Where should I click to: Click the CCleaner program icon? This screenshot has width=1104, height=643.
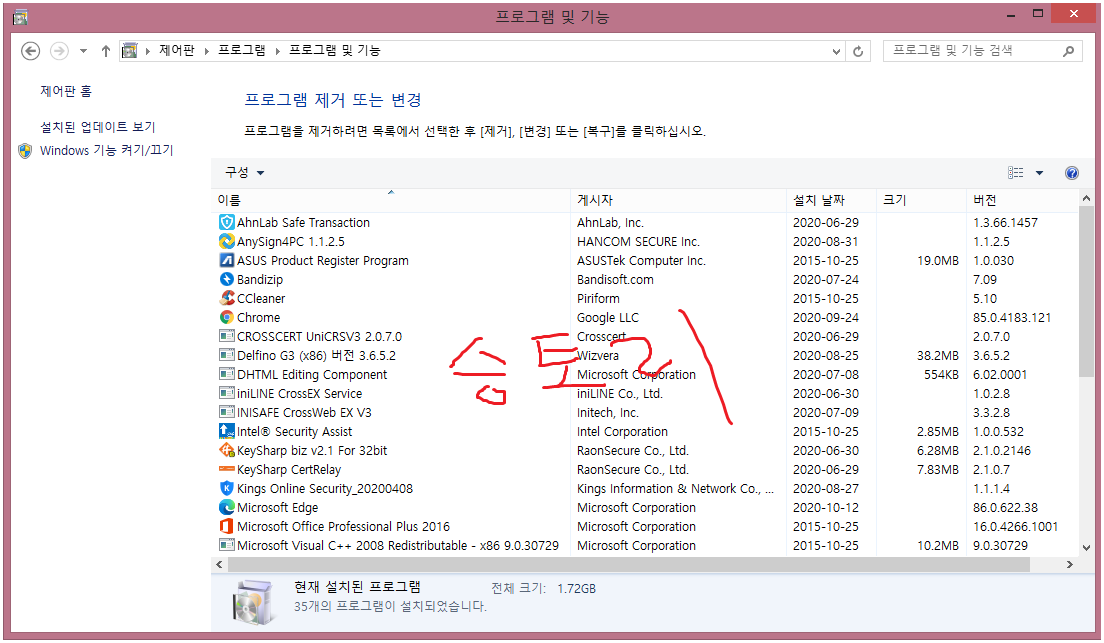point(227,299)
